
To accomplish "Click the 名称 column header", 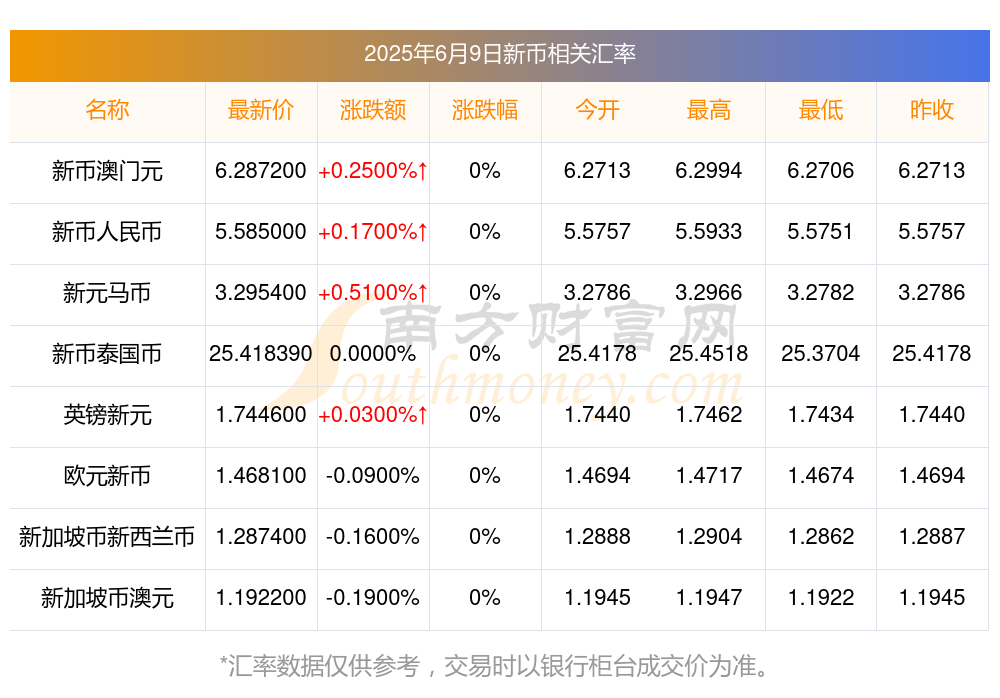I will (107, 110).
